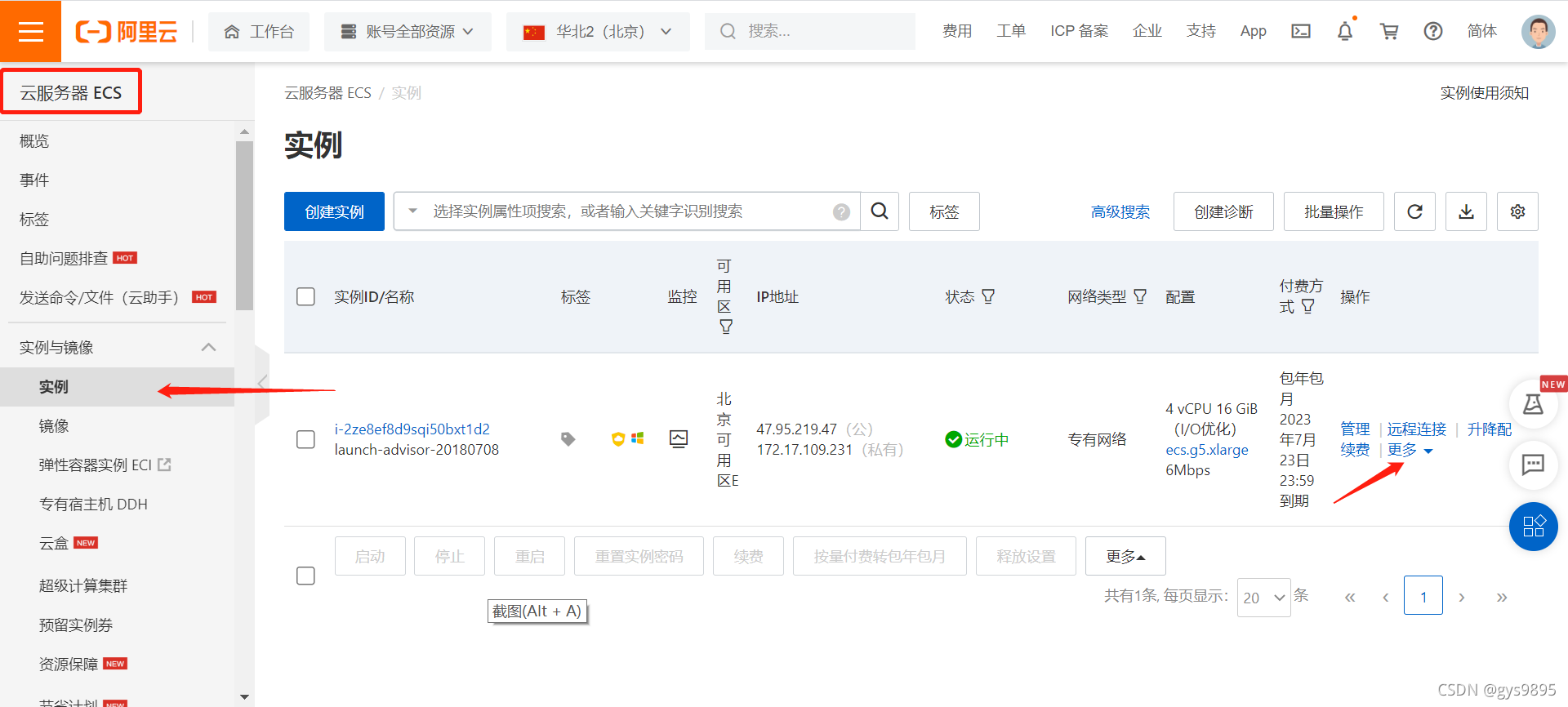
Task: Open 镜像 in the sidebar
Action: coord(54,425)
